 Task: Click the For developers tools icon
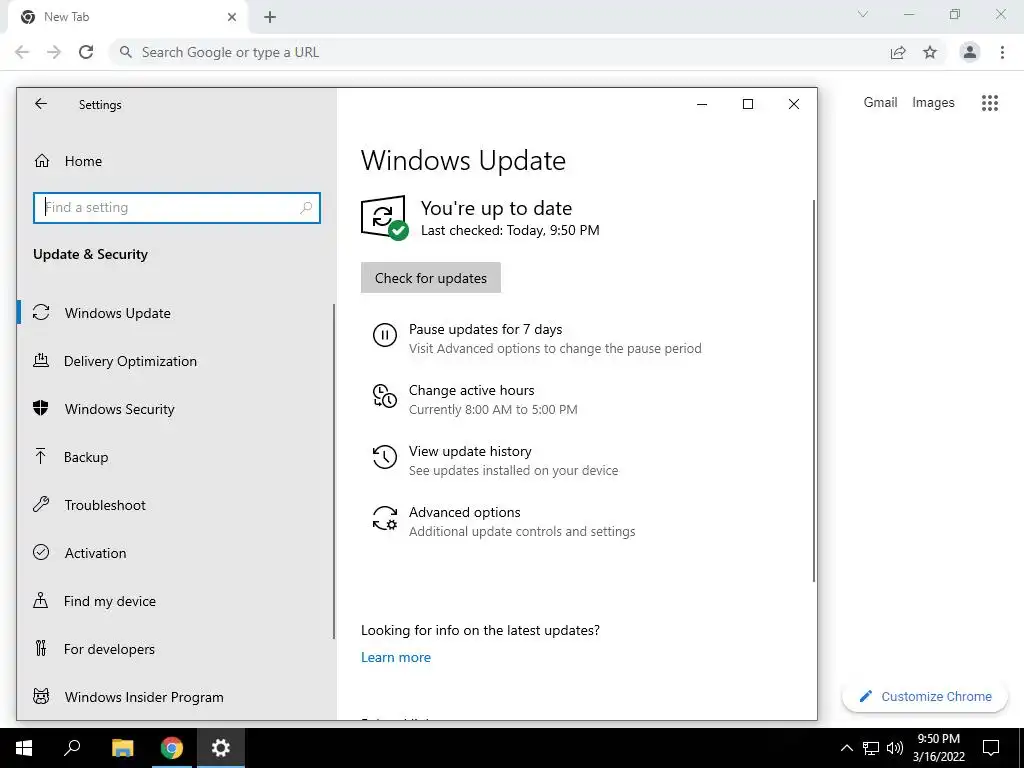tap(40, 648)
